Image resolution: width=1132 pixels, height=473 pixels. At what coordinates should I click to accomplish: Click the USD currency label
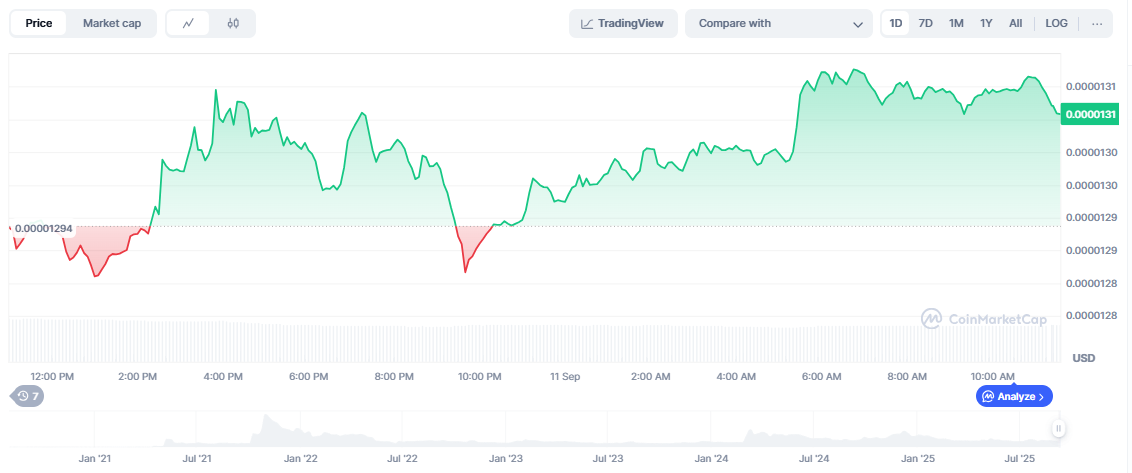click(1084, 357)
